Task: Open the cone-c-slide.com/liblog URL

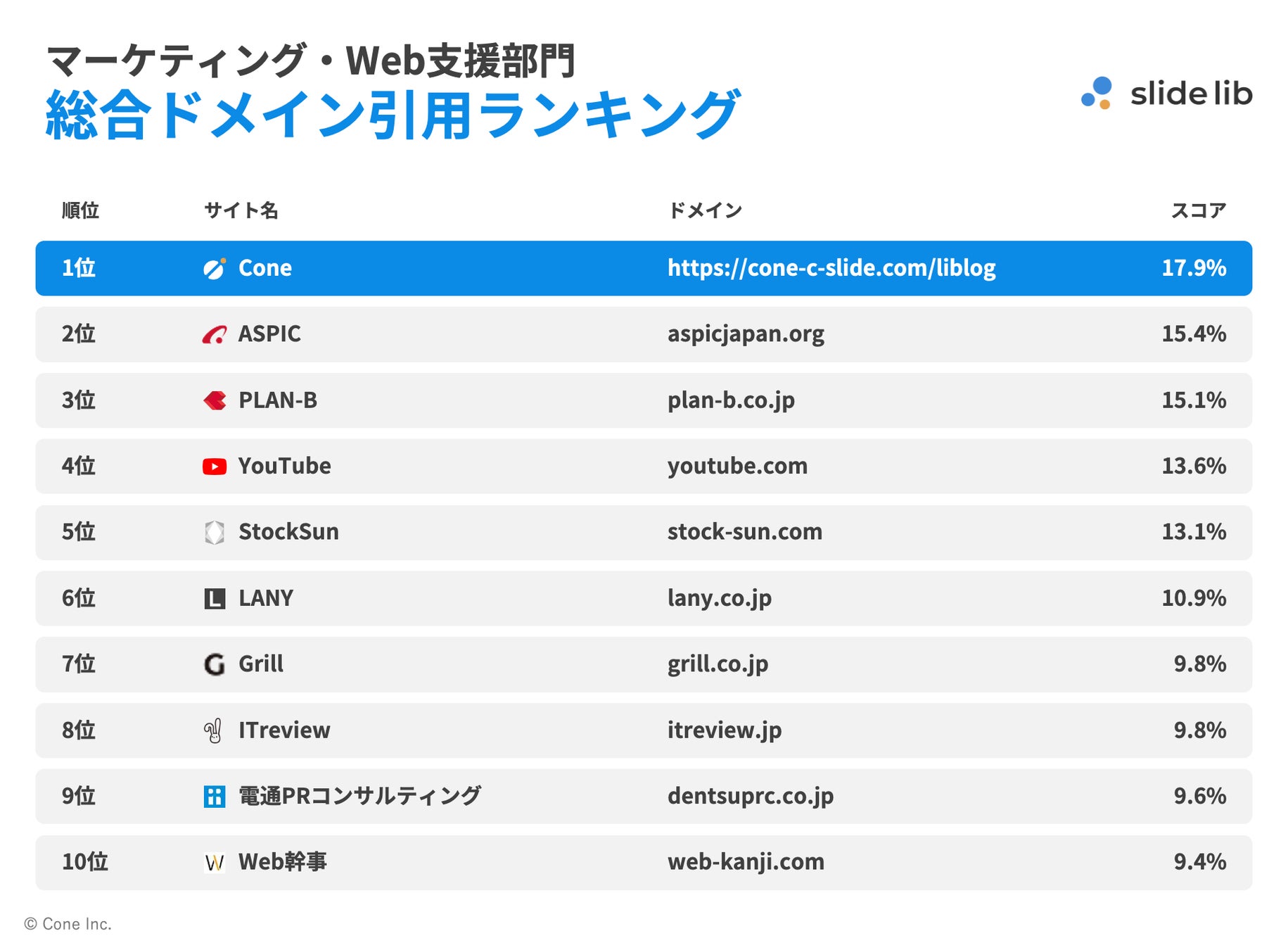Action: [831, 268]
